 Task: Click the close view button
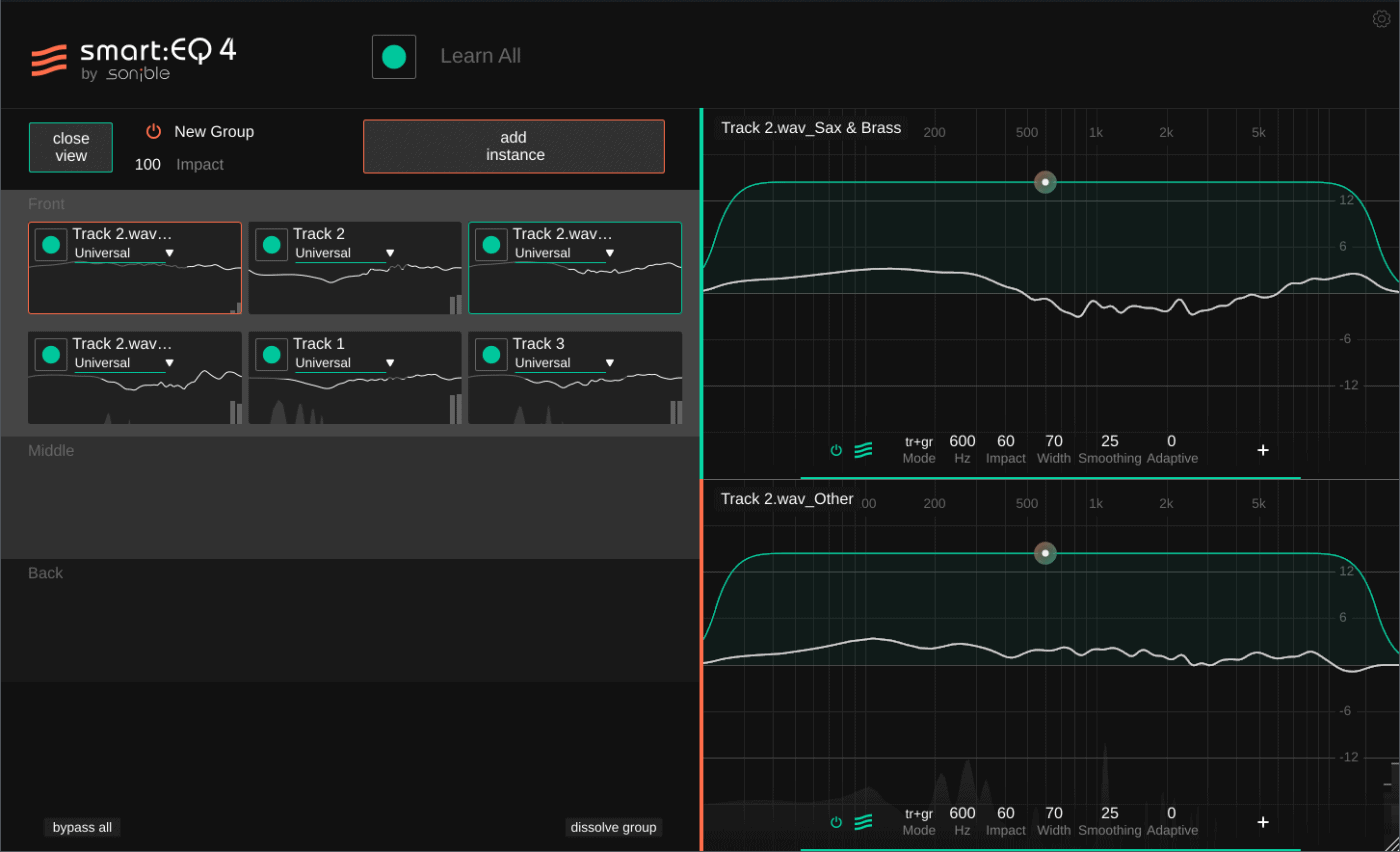pos(71,147)
